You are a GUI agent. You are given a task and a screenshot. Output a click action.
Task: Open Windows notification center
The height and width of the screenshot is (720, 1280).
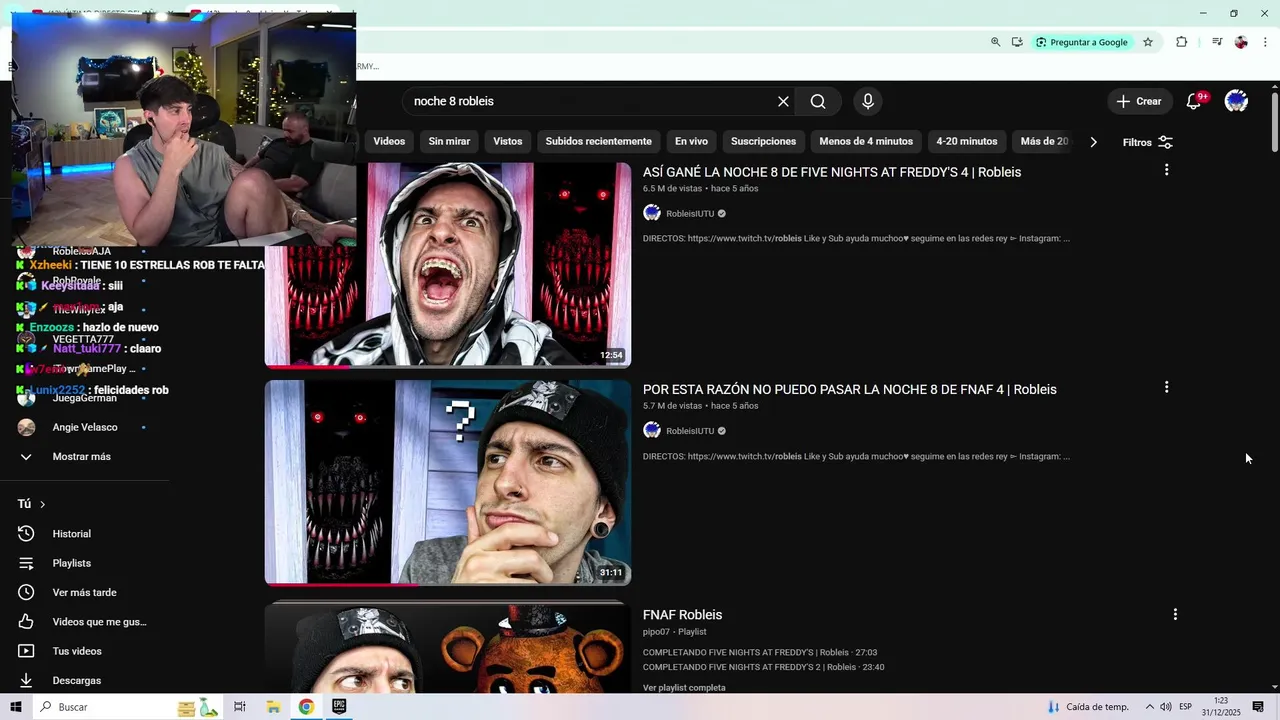click(x=1258, y=707)
